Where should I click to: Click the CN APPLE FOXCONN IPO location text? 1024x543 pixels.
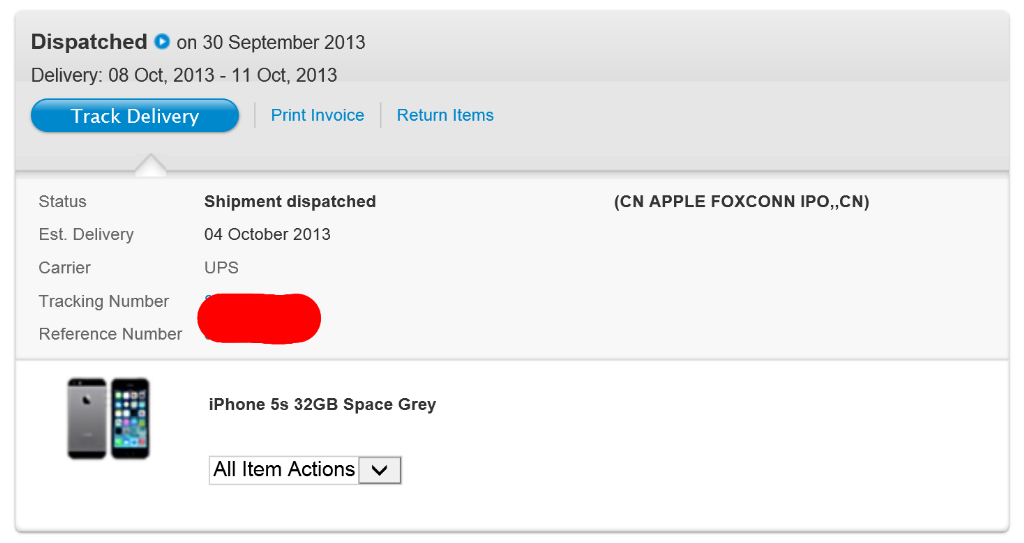click(741, 201)
